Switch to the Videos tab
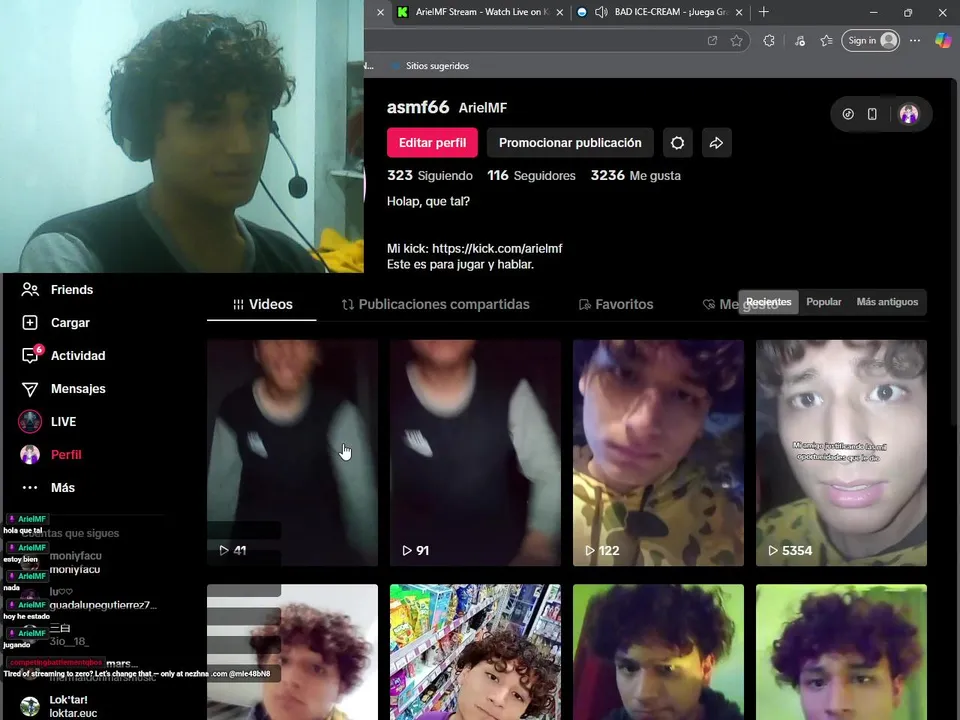This screenshot has width=960, height=720. click(x=262, y=304)
